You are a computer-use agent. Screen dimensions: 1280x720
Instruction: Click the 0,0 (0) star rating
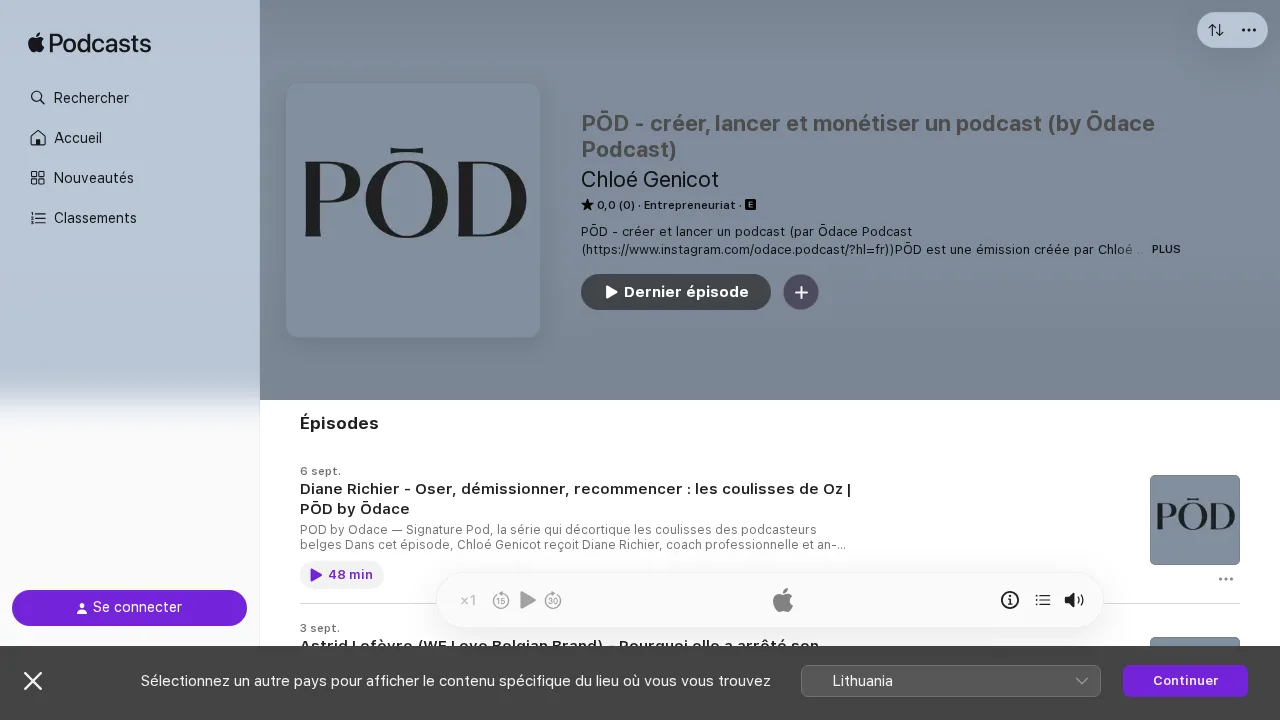click(608, 205)
